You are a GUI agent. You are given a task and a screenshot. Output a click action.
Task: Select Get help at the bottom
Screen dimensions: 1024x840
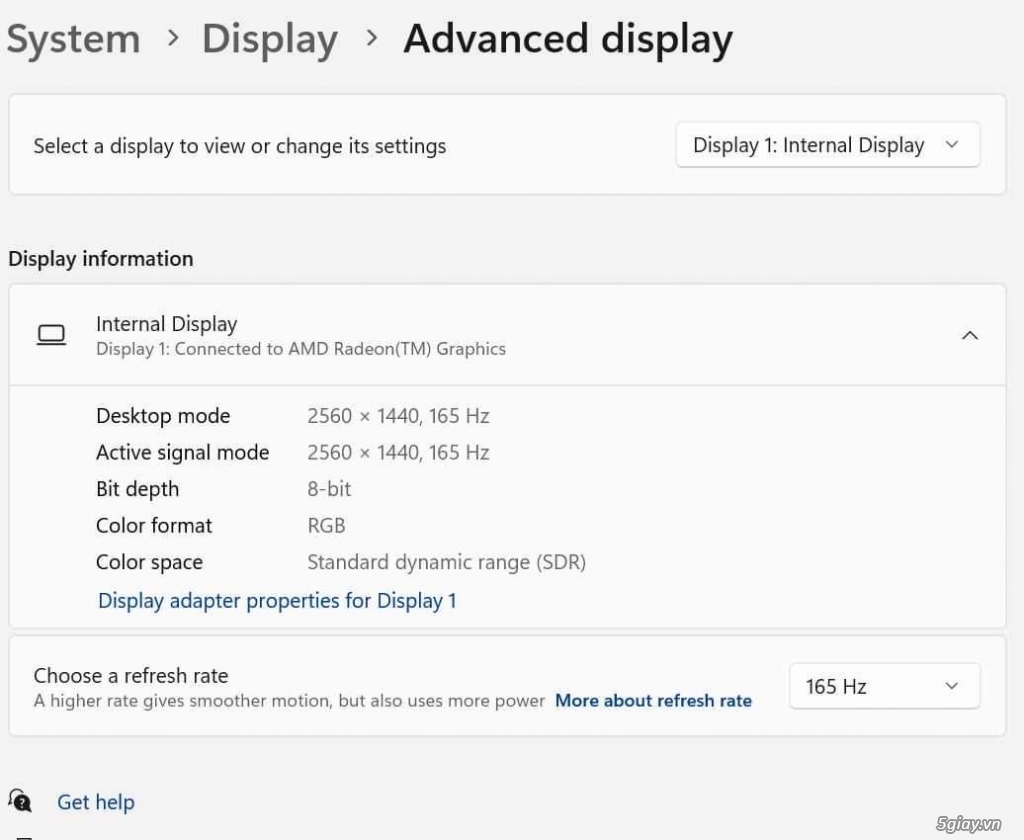click(x=95, y=801)
